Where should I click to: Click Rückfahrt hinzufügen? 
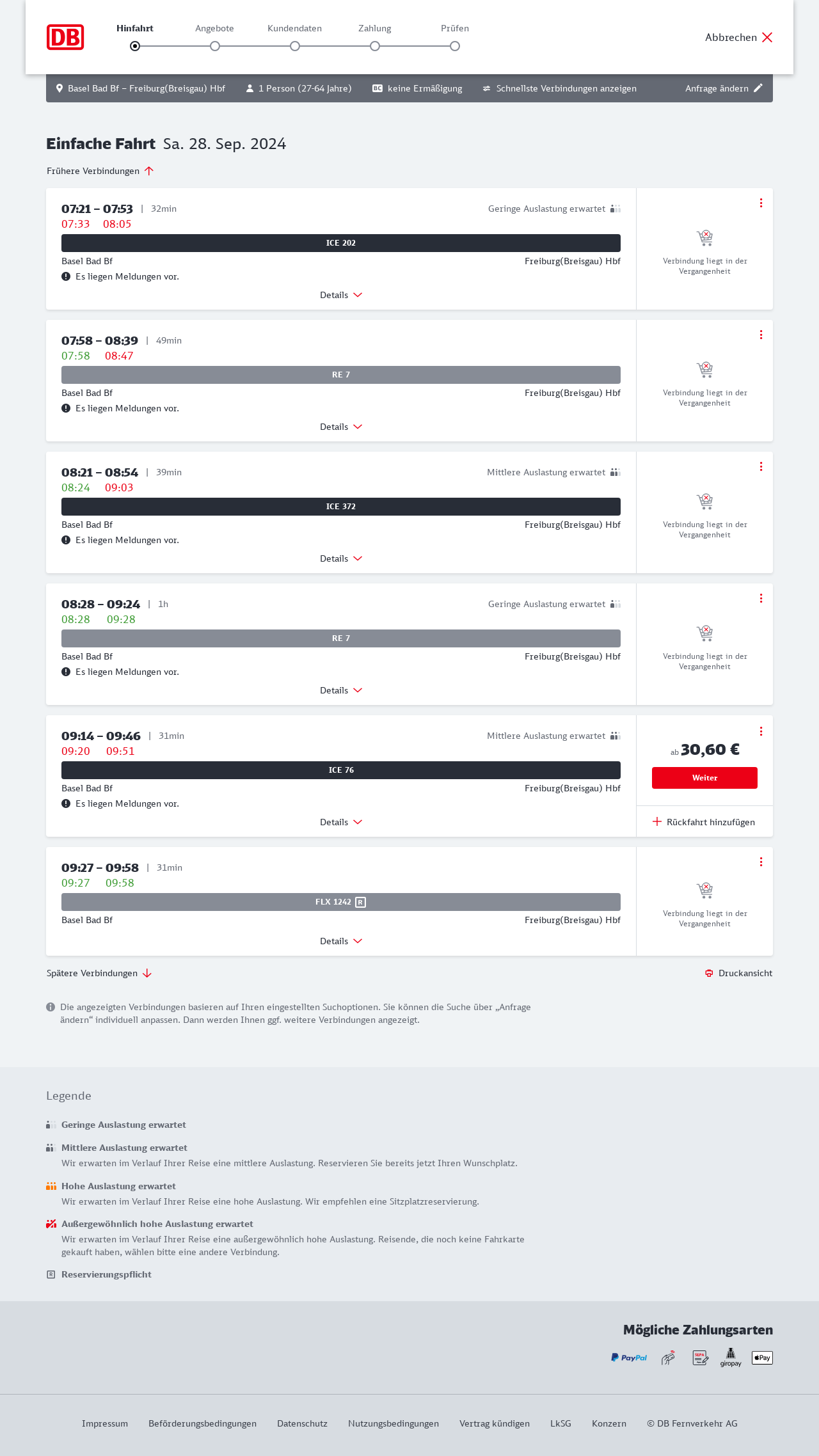pos(704,822)
